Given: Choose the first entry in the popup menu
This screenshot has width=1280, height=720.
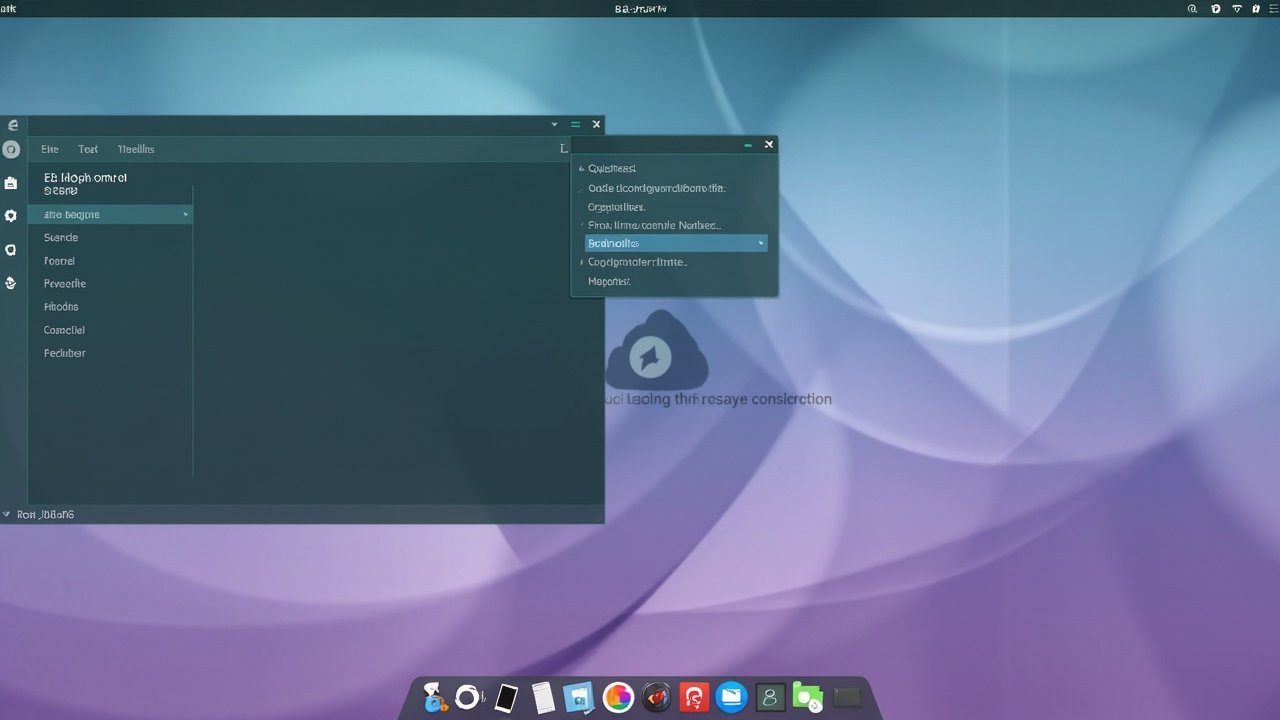Looking at the screenshot, I should click(x=612, y=169).
